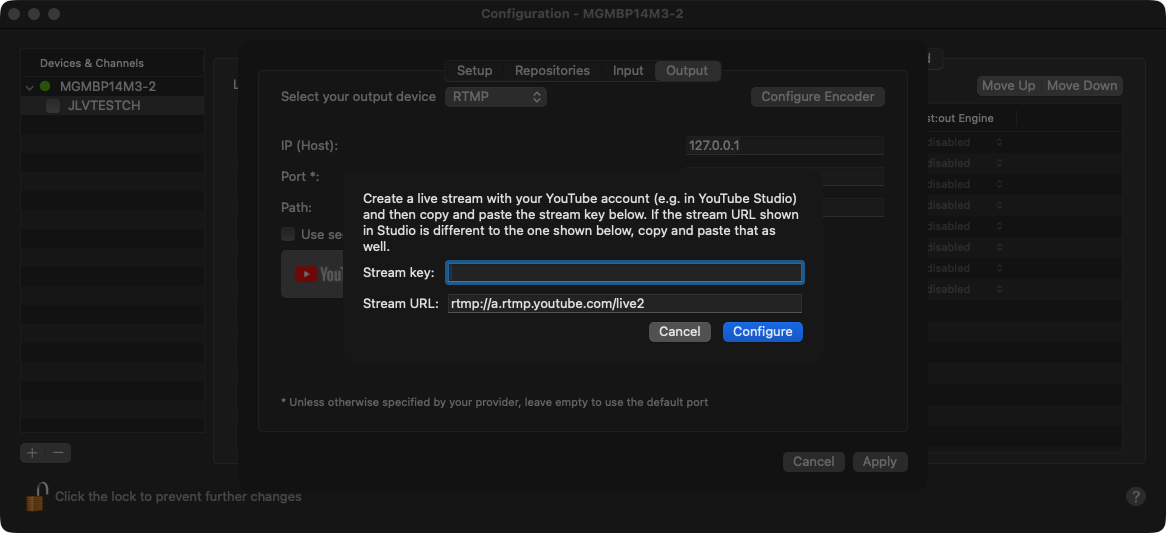Click the Stream URL text field
Viewport: 1166px width, 533px height.
point(624,304)
